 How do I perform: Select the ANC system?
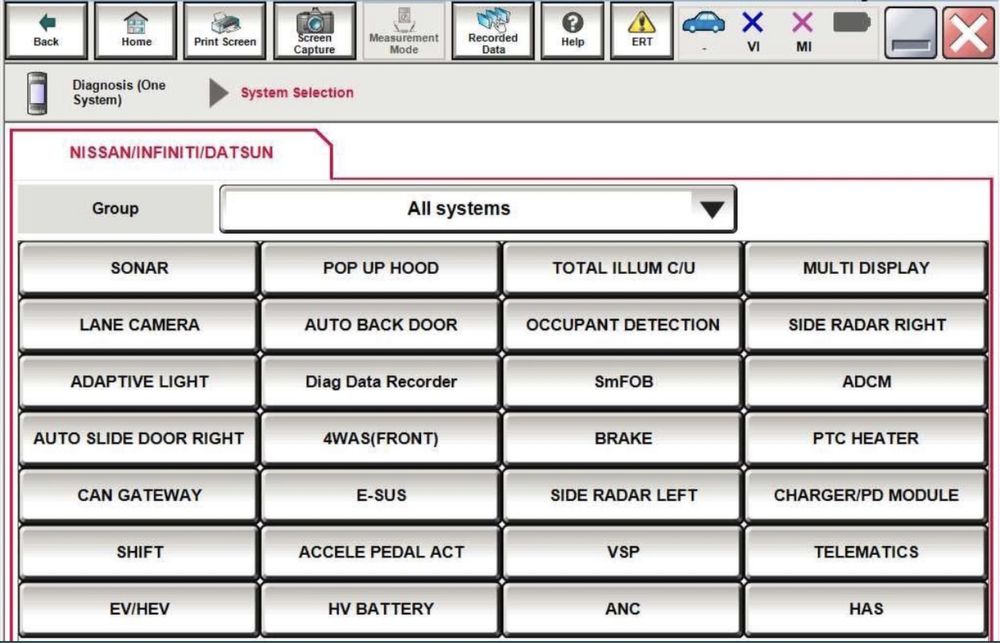(x=623, y=609)
